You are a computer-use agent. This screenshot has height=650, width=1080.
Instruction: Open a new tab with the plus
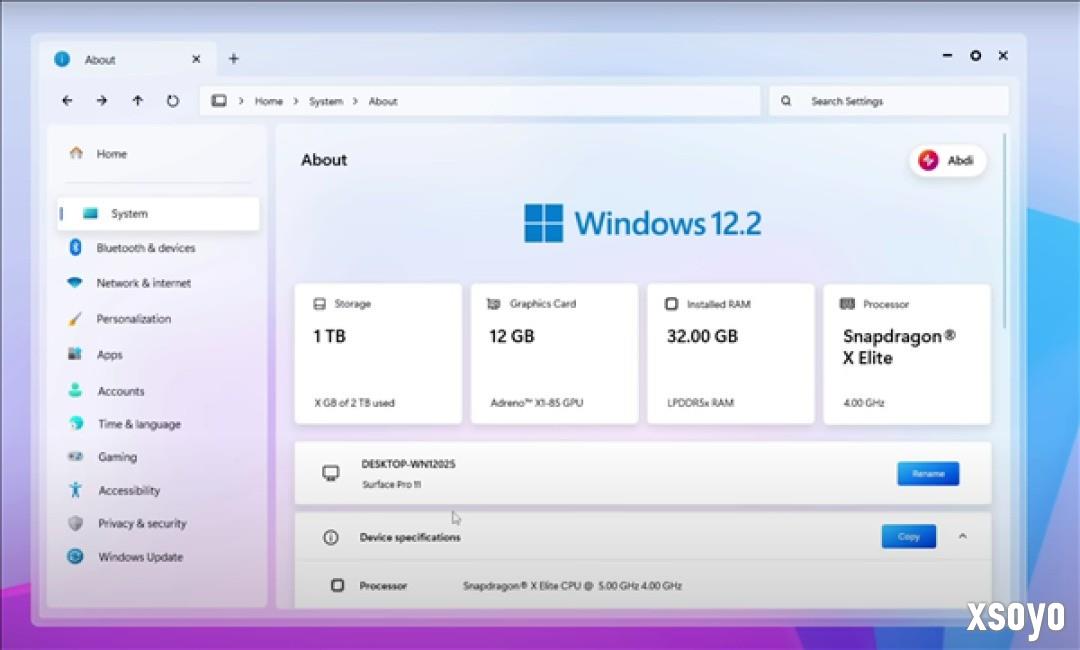point(233,59)
